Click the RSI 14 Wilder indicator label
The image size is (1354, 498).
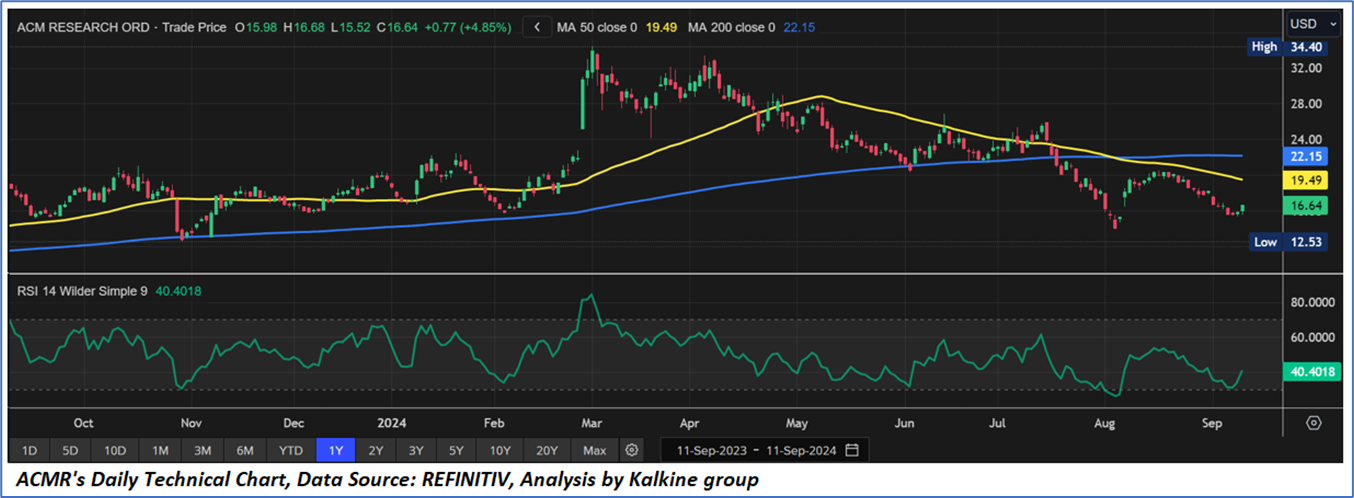click(82, 291)
